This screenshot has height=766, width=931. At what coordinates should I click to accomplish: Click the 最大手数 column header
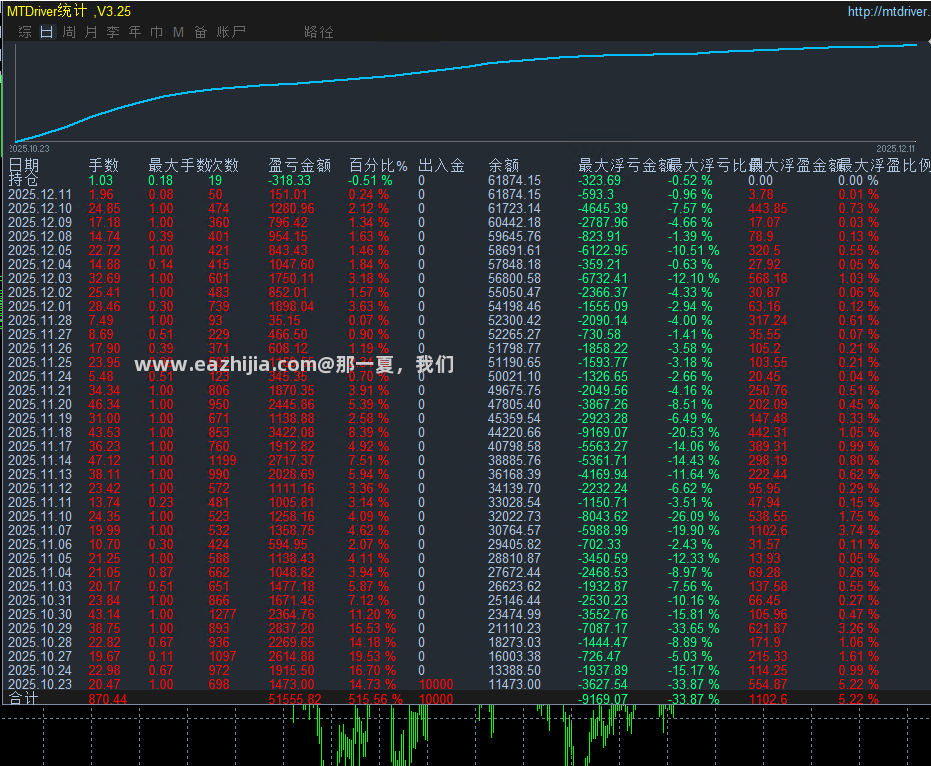[x=178, y=165]
